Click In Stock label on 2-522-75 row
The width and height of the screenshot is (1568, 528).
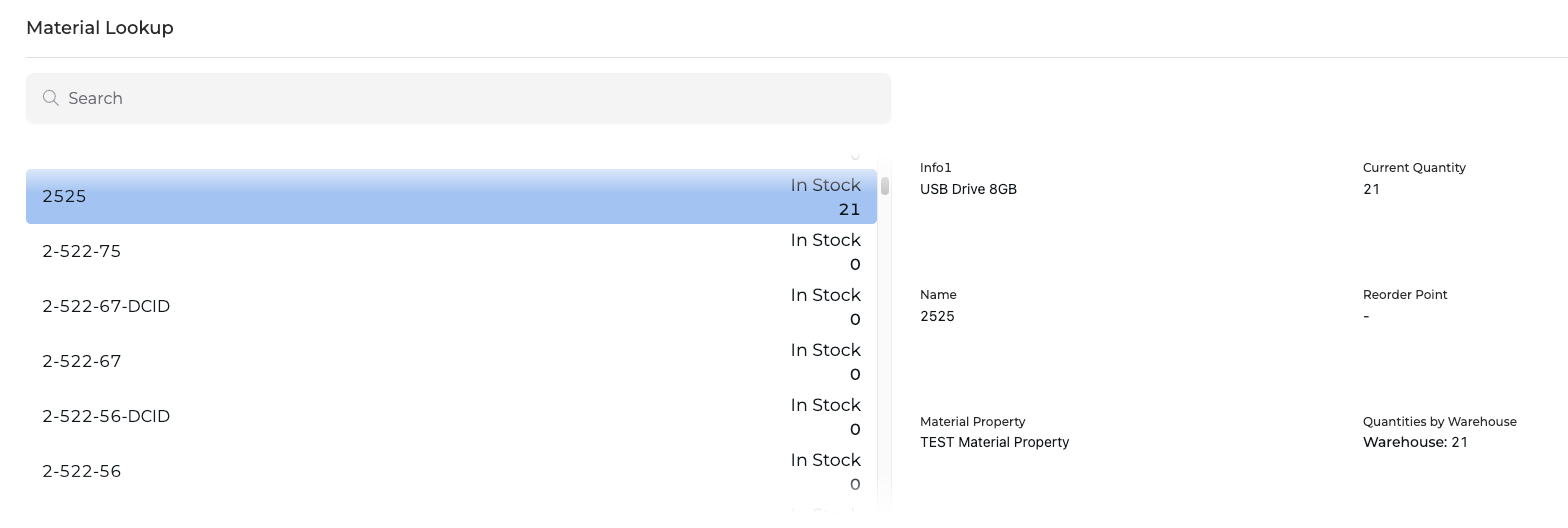(x=825, y=240)
